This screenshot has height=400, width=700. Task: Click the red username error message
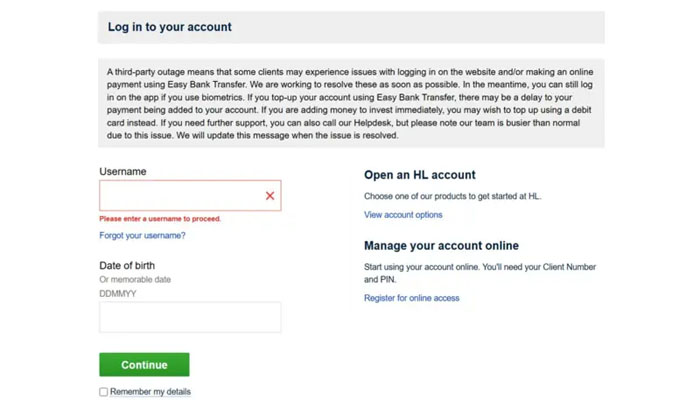[x=160, y=218]
